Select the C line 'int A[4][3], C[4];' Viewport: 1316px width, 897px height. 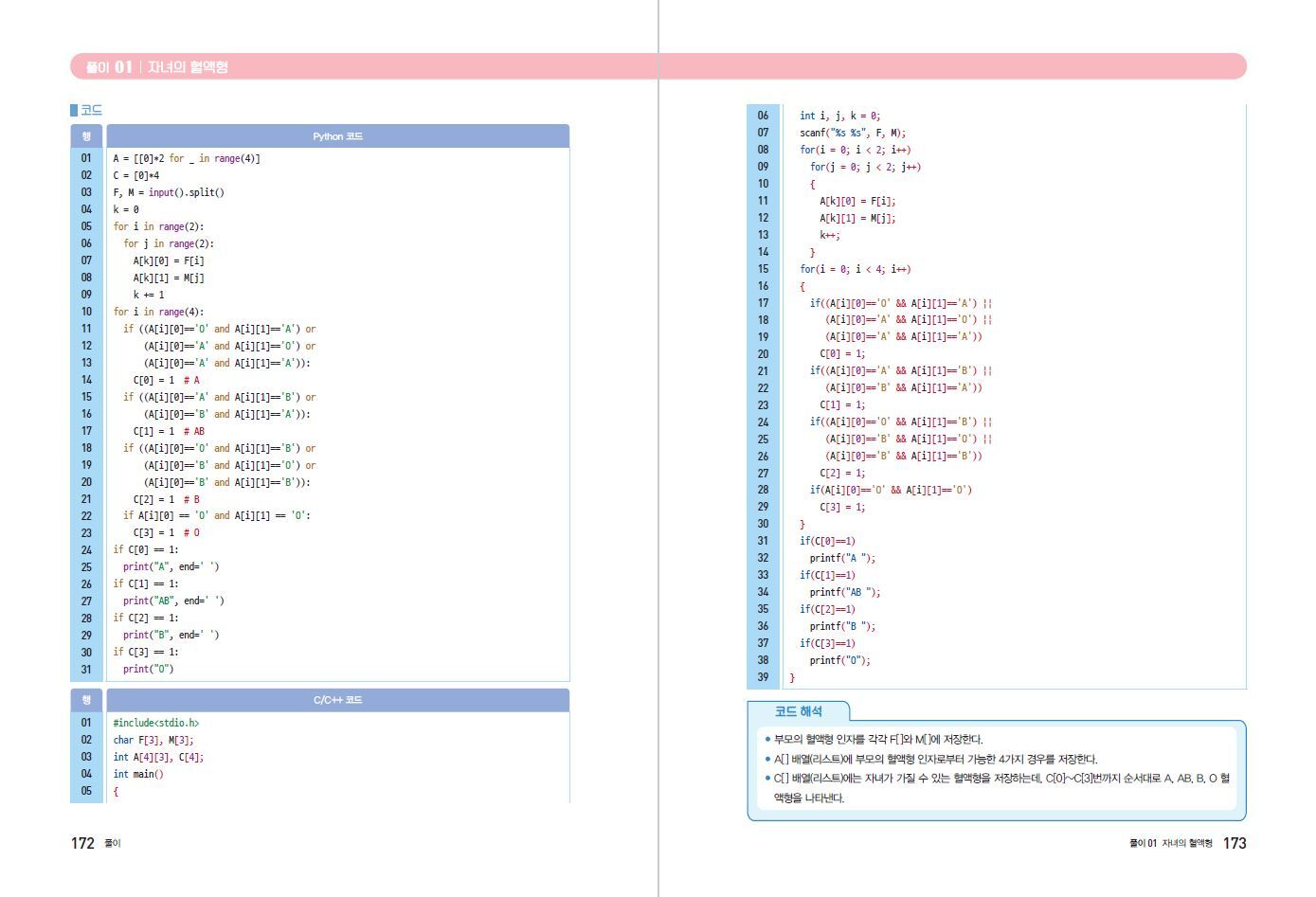[x=158, y=757]
